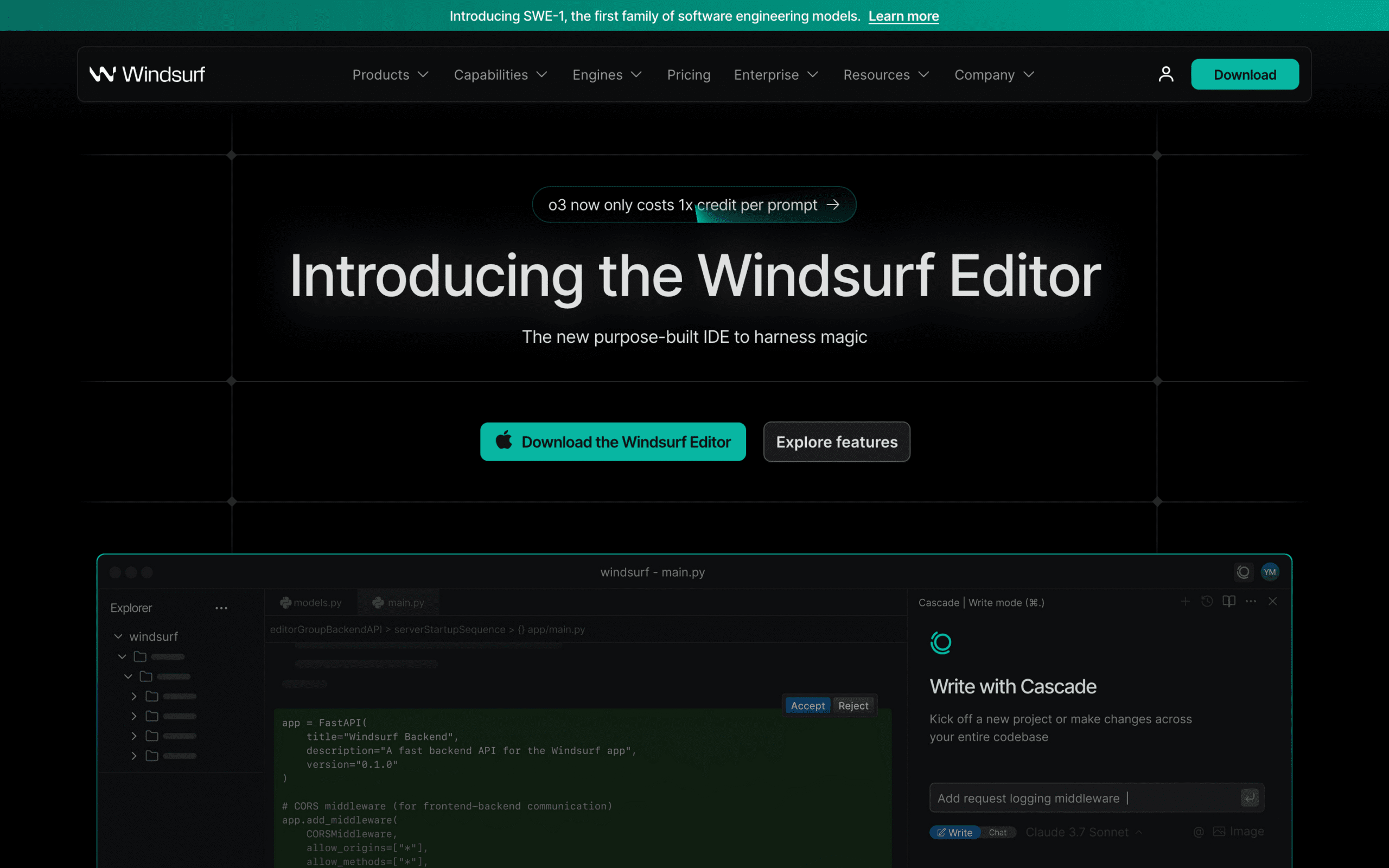Expand the Products menu
Image resolution: width=1389 pixels, height=868 pixels.
pyautogui.click(x=390, y=75)
